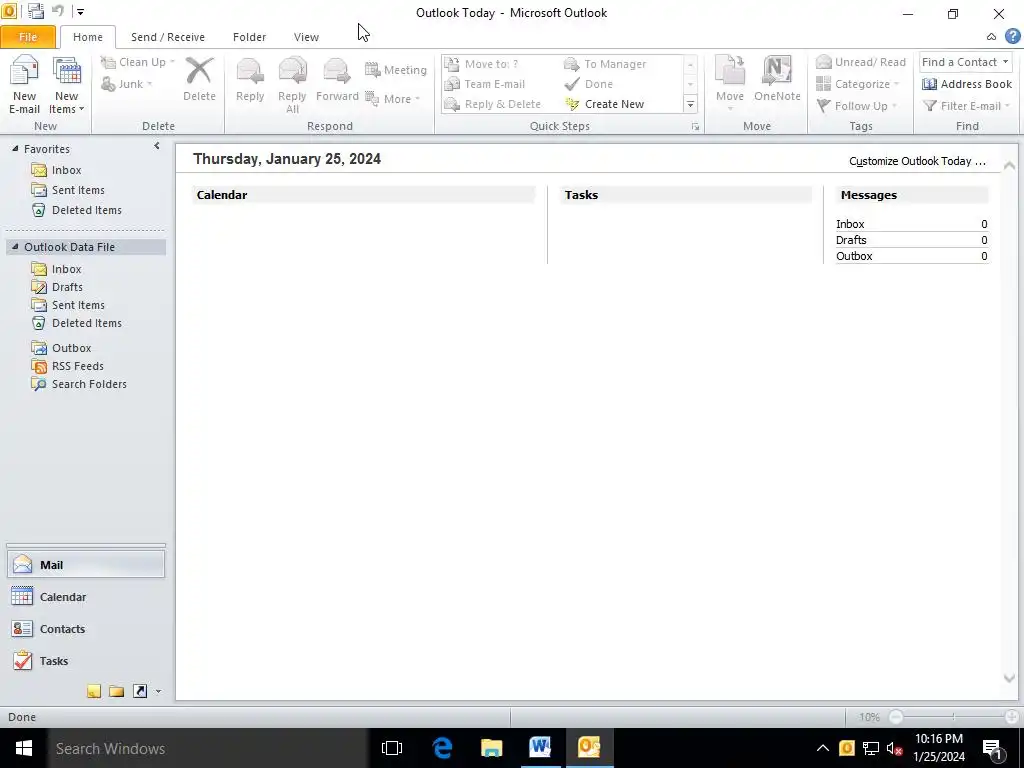Open the Categorize dropdown

[x=857, y=84]
